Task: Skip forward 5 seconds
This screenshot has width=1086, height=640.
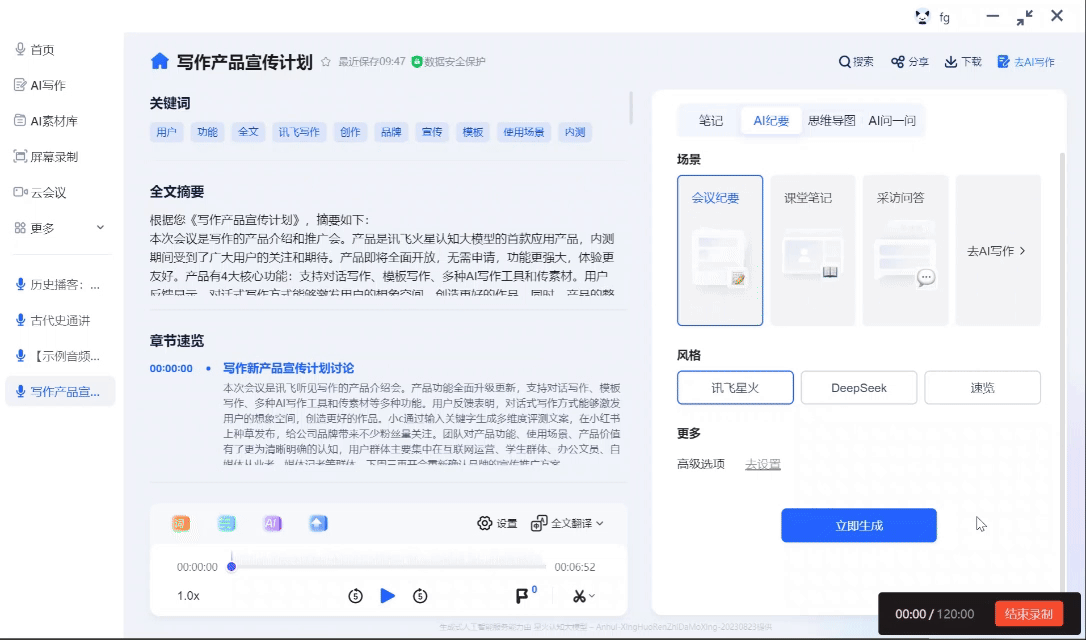Action: (x=420, y=596)
